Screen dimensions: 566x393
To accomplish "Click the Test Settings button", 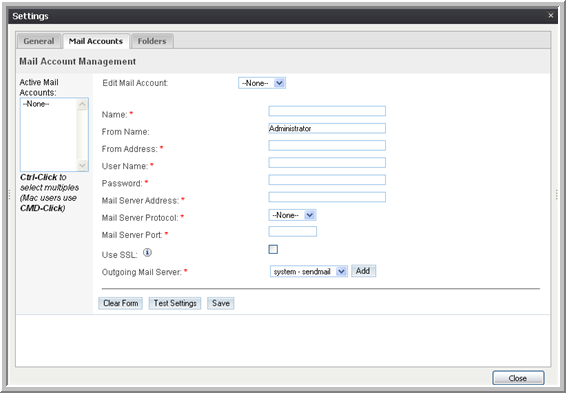I will [175, 303].
